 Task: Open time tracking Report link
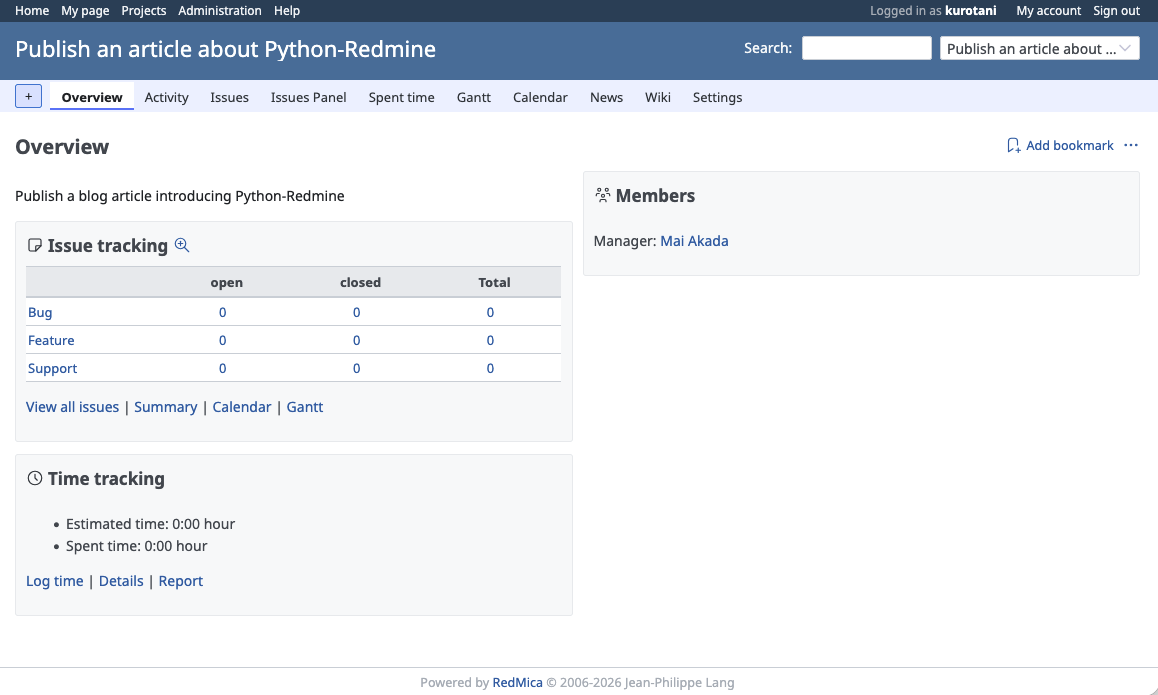click(x=180, y=581)
